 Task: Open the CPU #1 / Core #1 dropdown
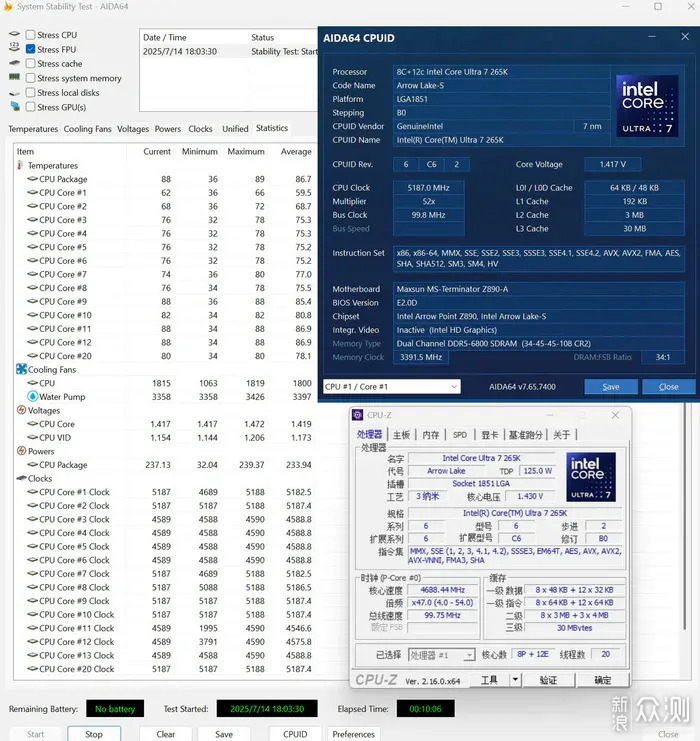(x=392, y=387)
